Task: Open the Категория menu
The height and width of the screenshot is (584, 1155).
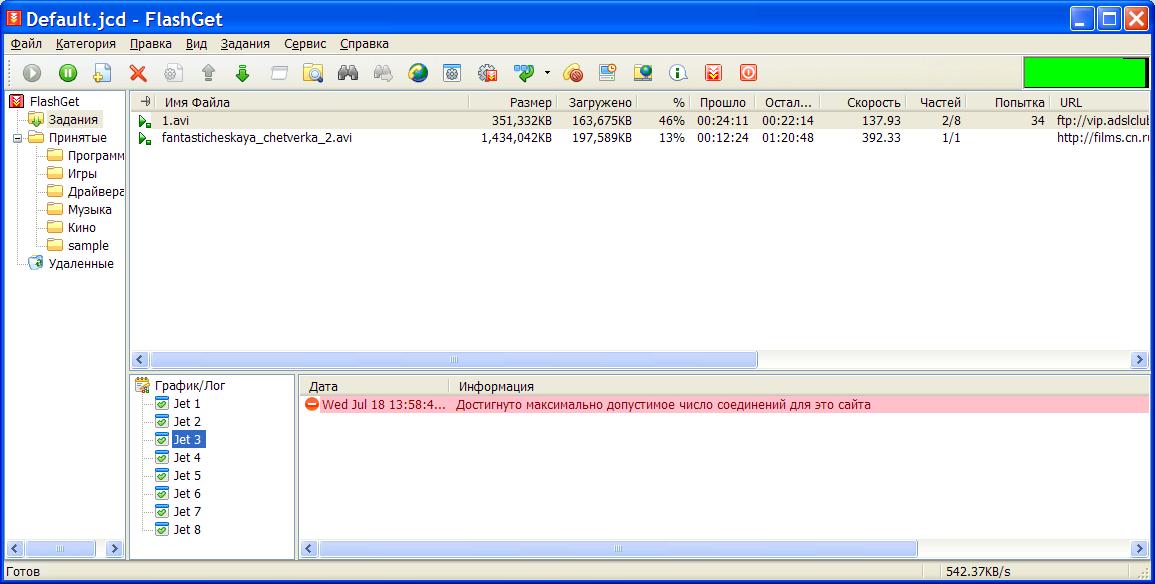Action: pos(85,43)
